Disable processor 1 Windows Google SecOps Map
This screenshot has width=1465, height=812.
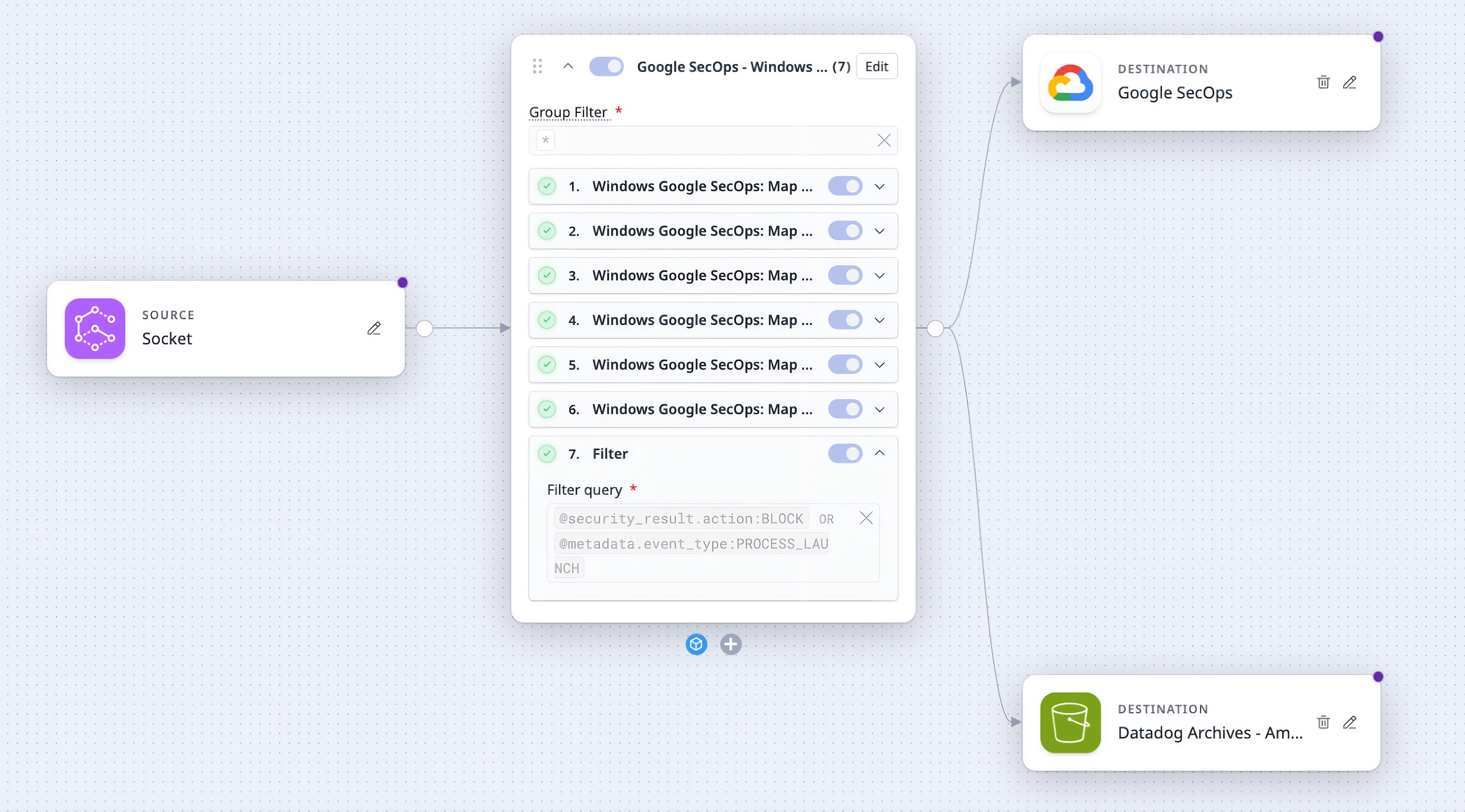[x=844, y=186]
